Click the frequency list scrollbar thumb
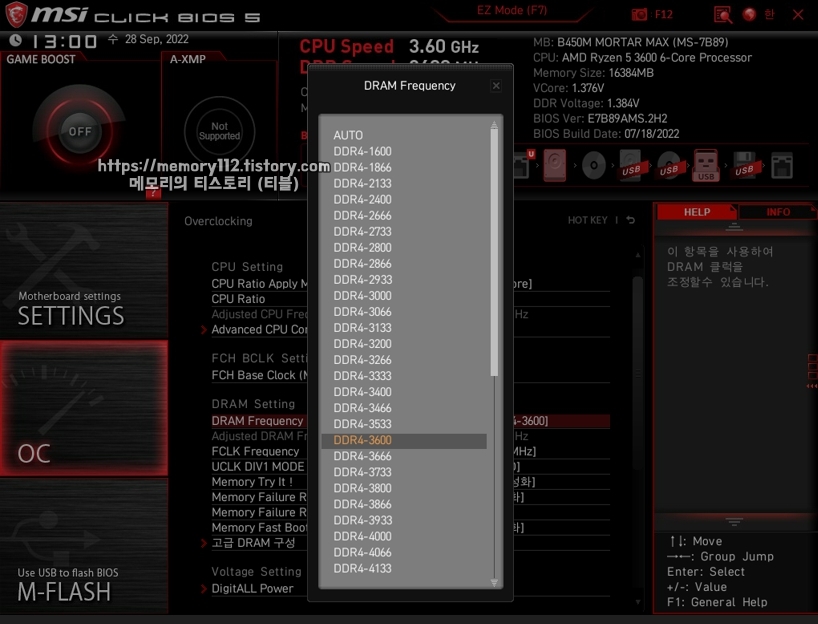The image size is (818, 624). 494,252
